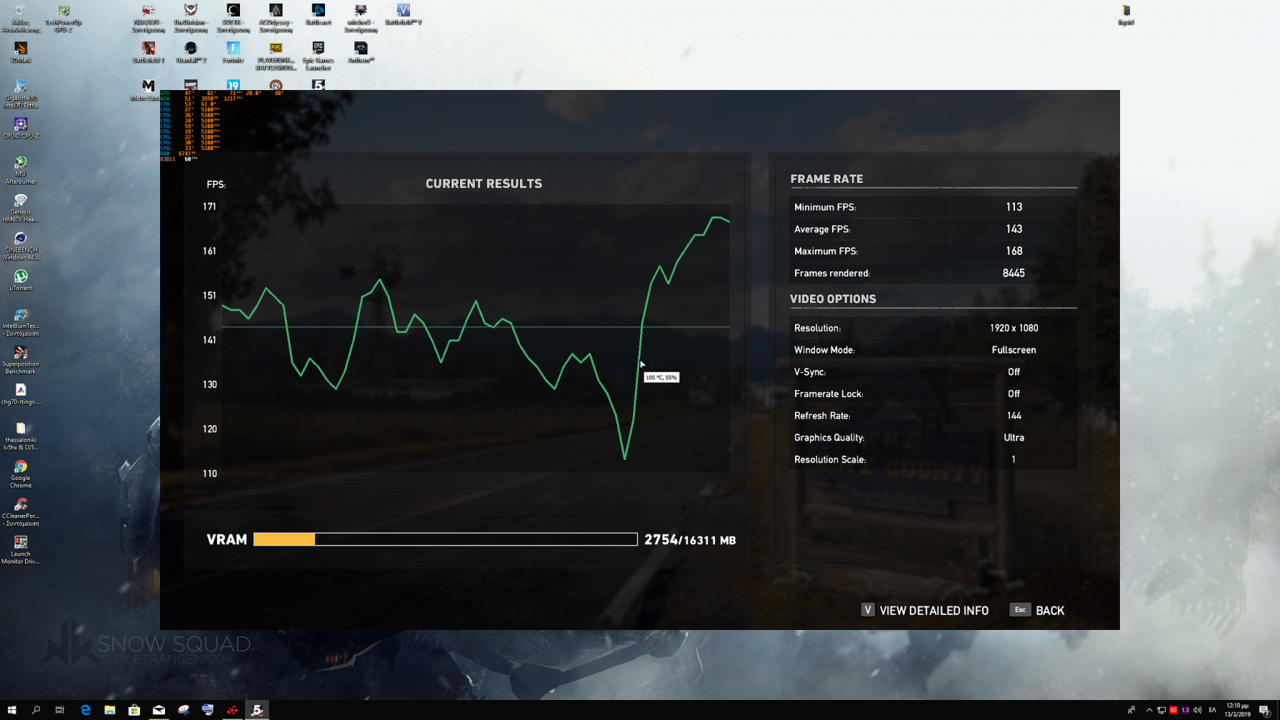Select the Far Cry 5 taskbar icon

point(257,710)
